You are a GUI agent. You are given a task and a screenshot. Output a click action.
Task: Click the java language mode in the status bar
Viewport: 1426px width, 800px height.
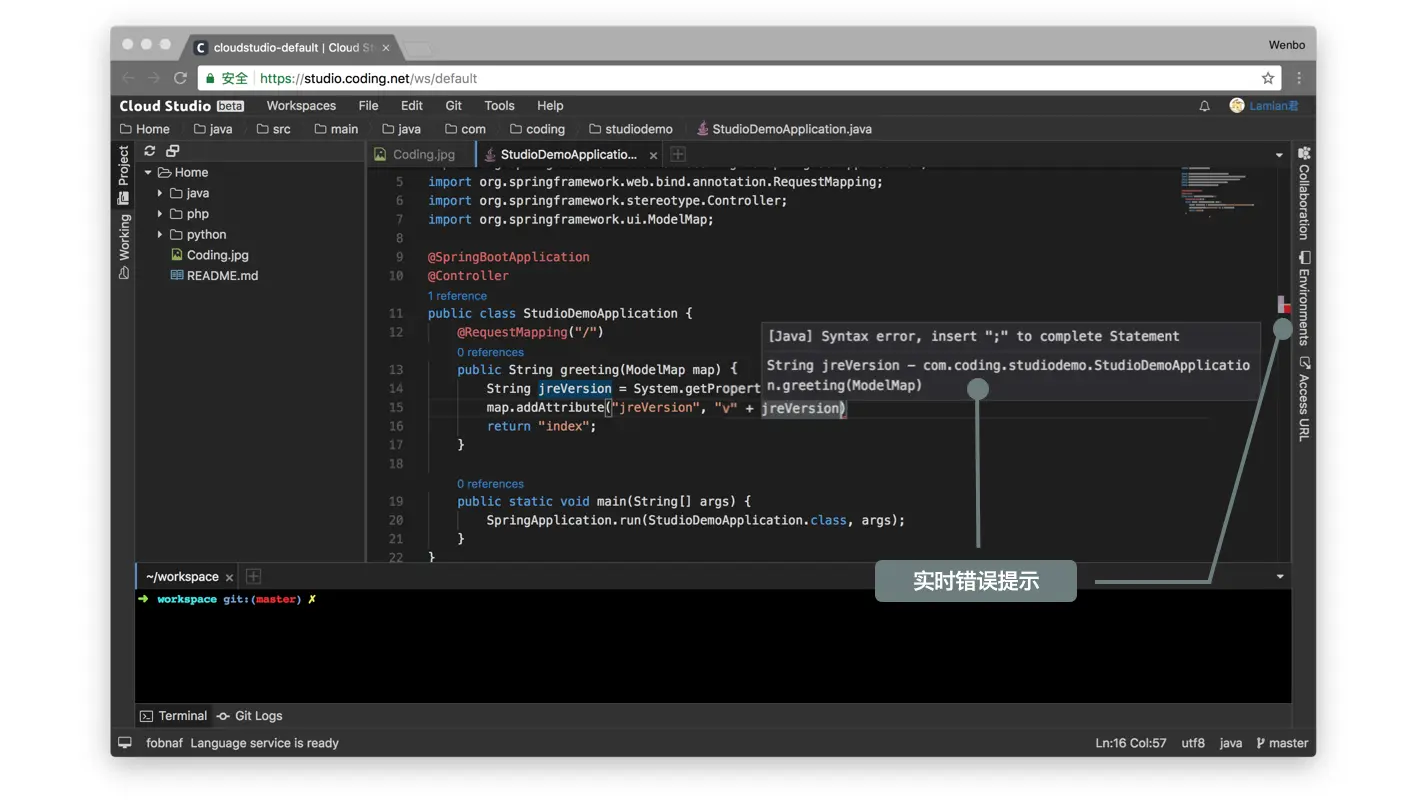[x=1231, y=743]
